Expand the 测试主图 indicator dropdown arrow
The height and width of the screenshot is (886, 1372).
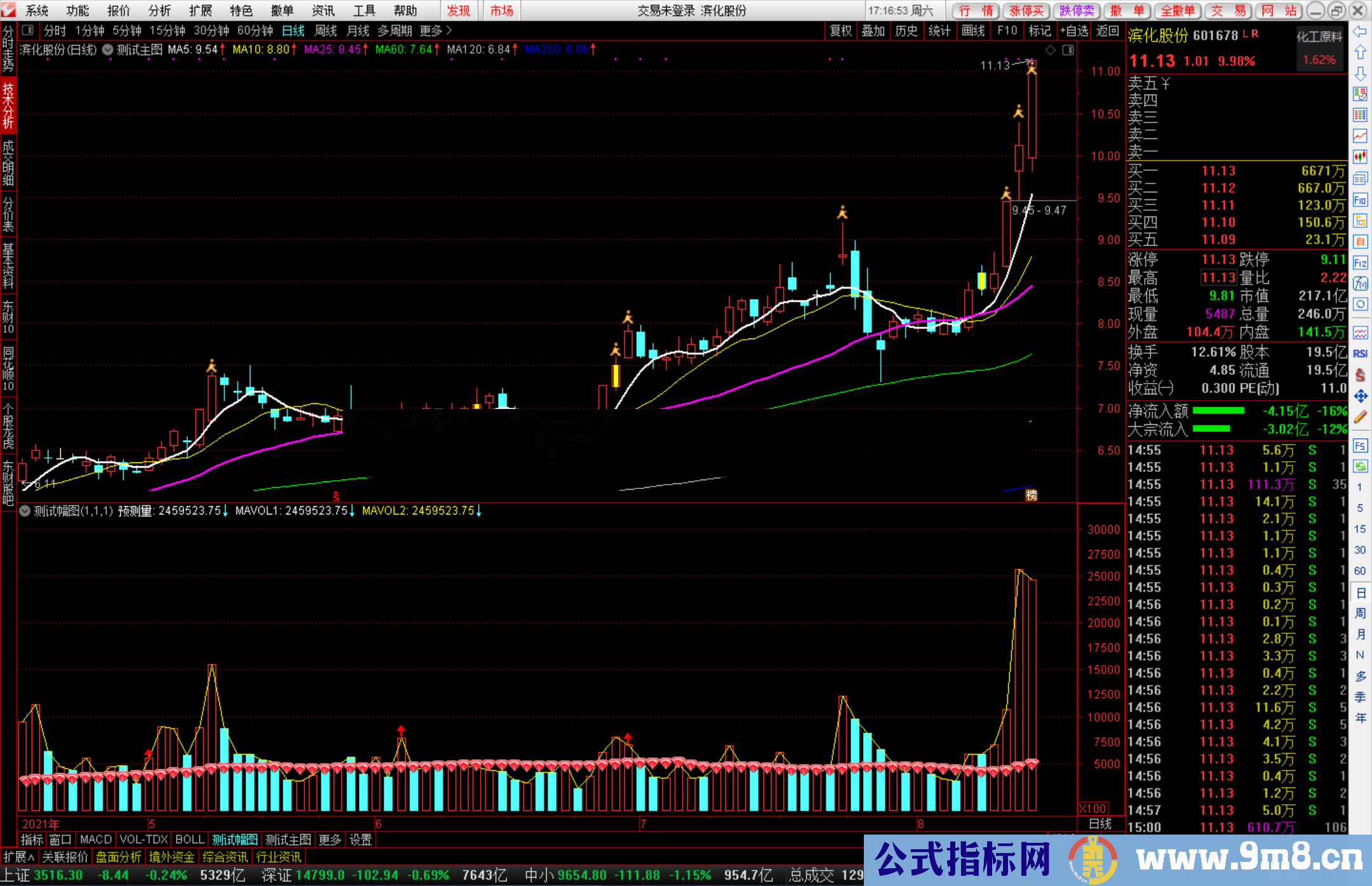coord(107,50)
